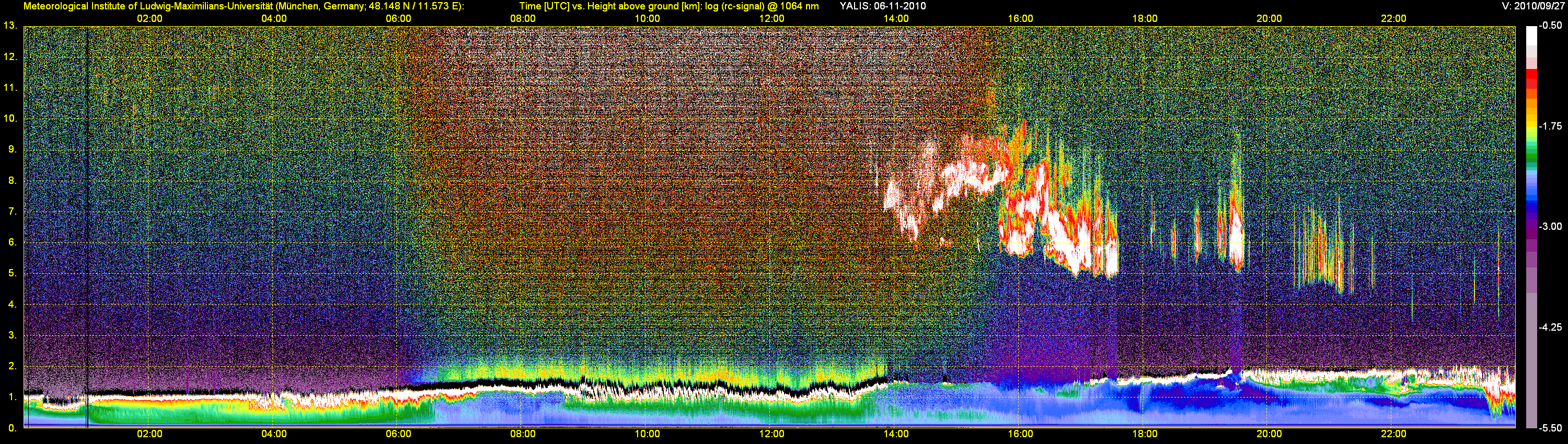The image size is (1568, 444).
Task: Click the 5. km height axis label
Action: click(12, 273)
